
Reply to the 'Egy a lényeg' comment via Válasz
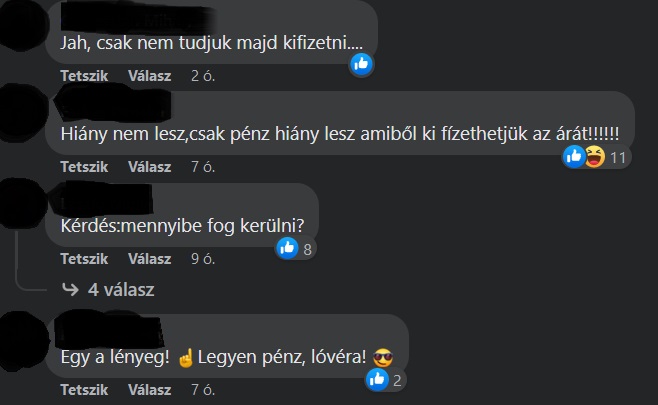point(149,390)
